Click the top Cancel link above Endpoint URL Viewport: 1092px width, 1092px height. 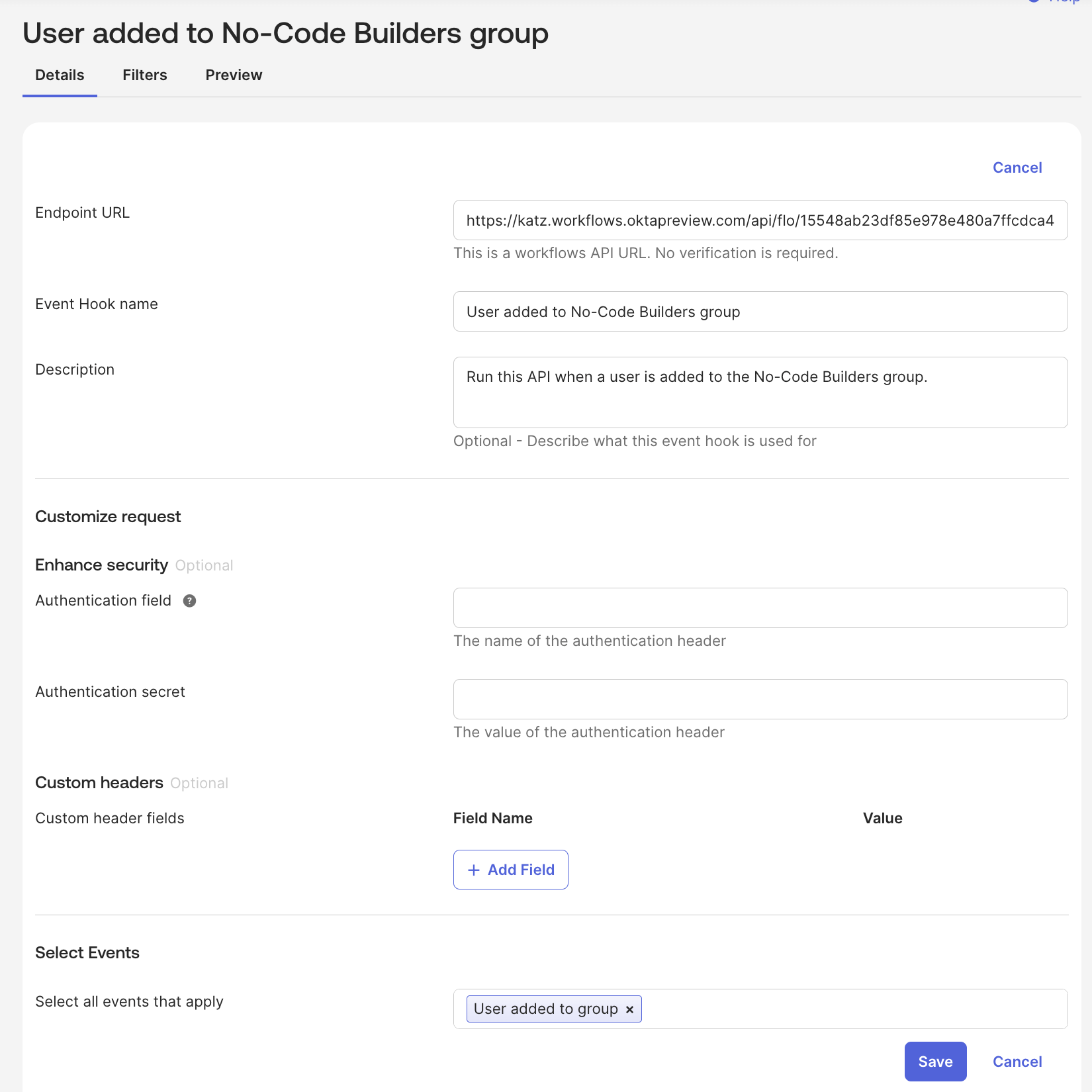click(1017, 167)
